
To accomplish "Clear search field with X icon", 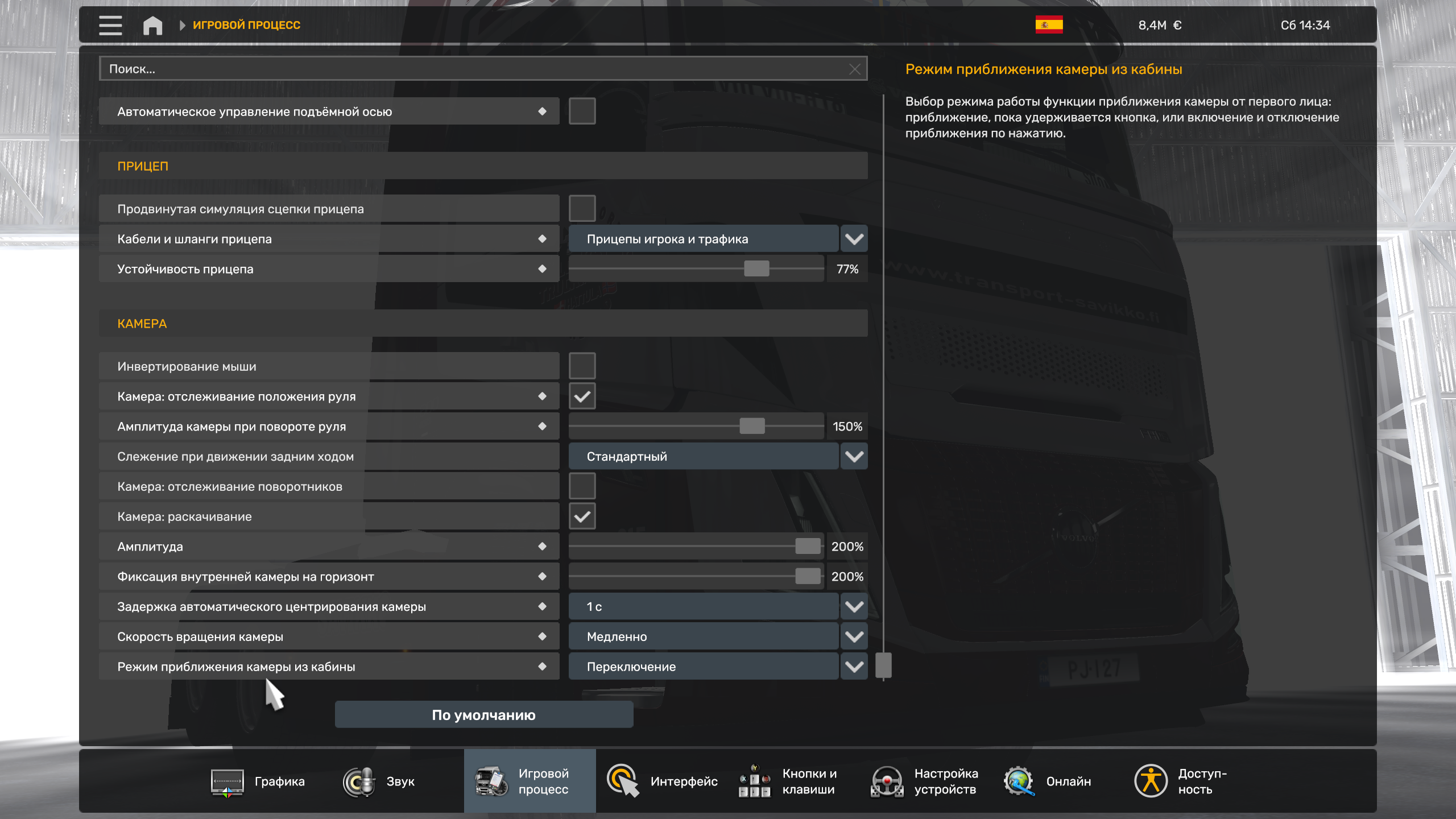I will click(x=854, y=69).
